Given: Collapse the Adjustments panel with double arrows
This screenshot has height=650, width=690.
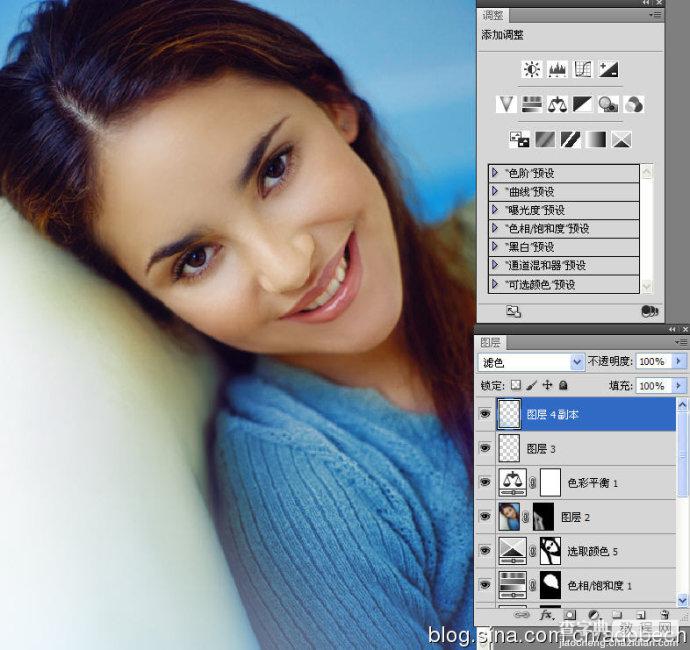Looking at the screenshot, I should coord(646,3).
